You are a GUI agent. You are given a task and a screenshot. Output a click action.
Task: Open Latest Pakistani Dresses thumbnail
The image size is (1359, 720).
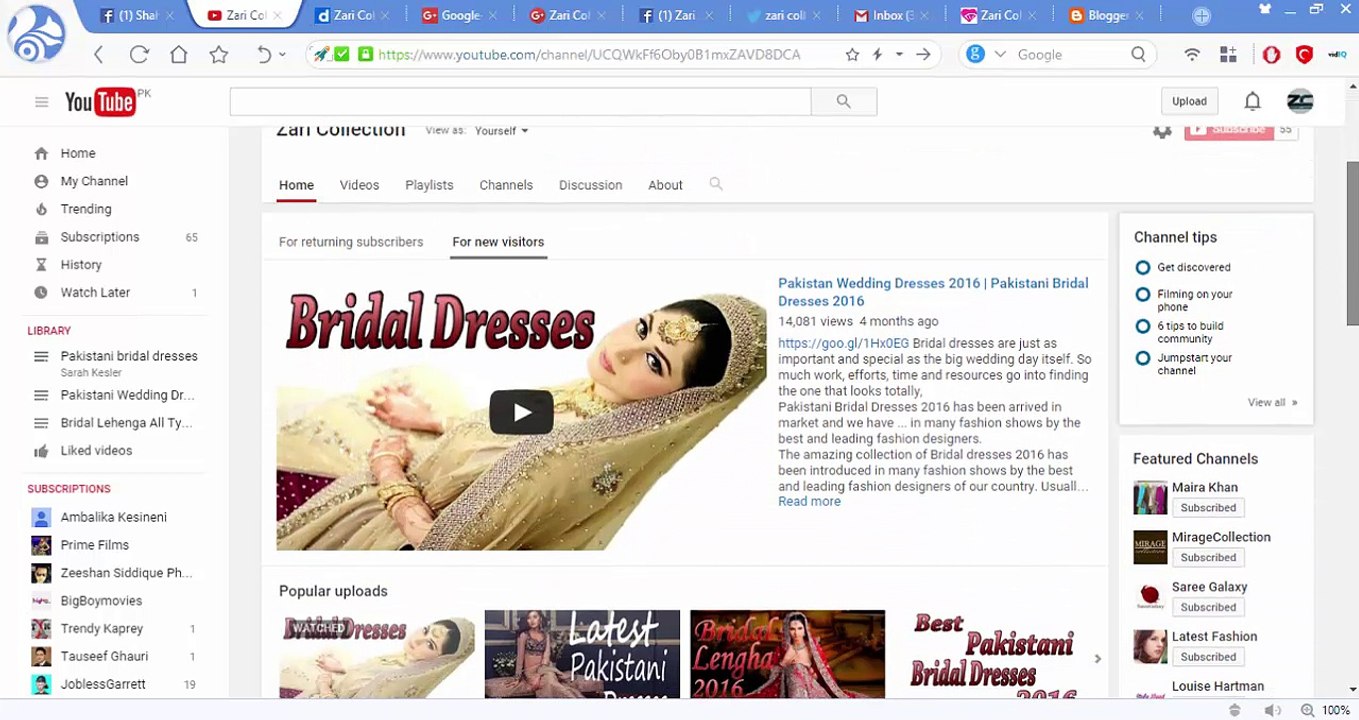click(582, 654)
